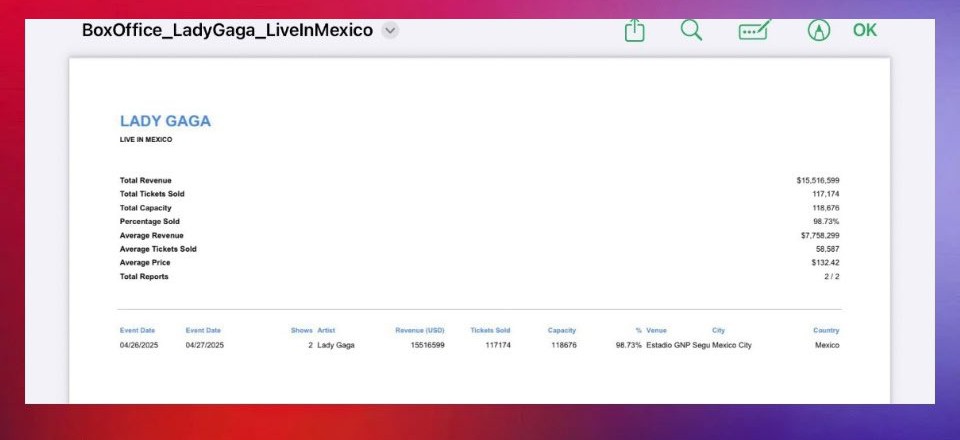Select the Country column header
Image resolution: width=960 pixels, height=440 pixels.
[x=826, y=330]
